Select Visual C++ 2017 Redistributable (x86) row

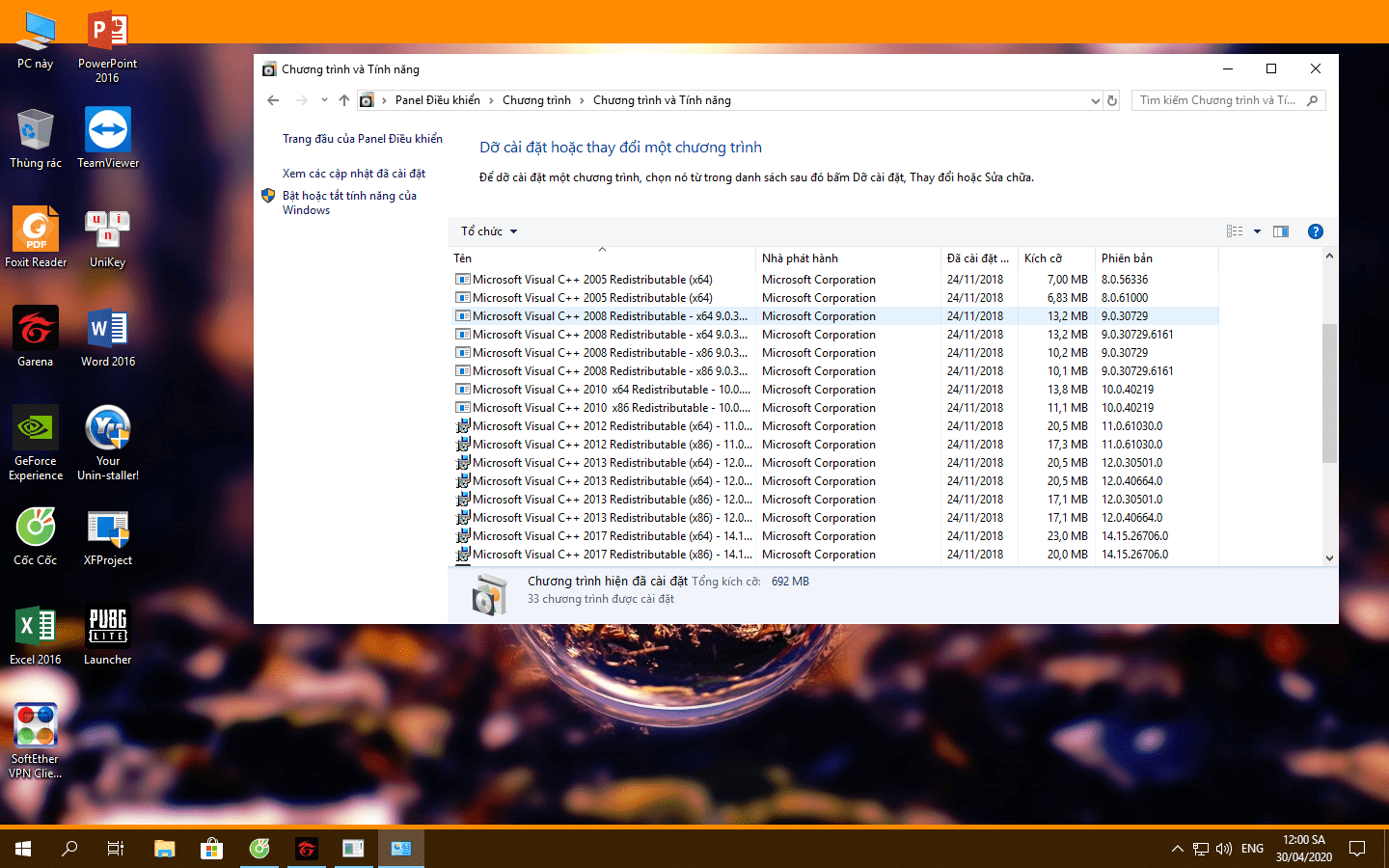[x=835, y=555]
